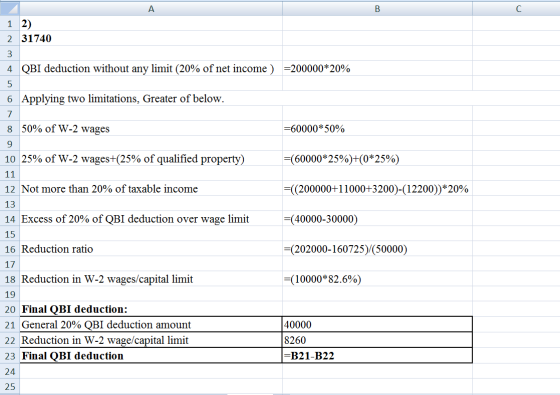The height and width of the screenshot is (395, 560).
Task: Click 'Excess of 20% of QBI deduction' cell
Action: coord(151,219)
